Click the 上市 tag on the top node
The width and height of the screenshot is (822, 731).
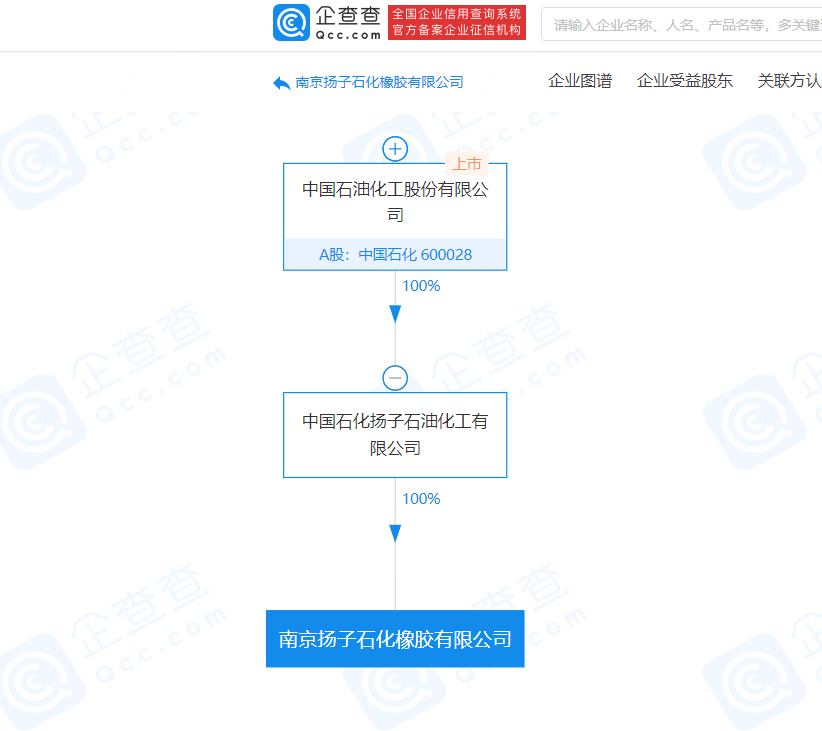click(467, 164)
